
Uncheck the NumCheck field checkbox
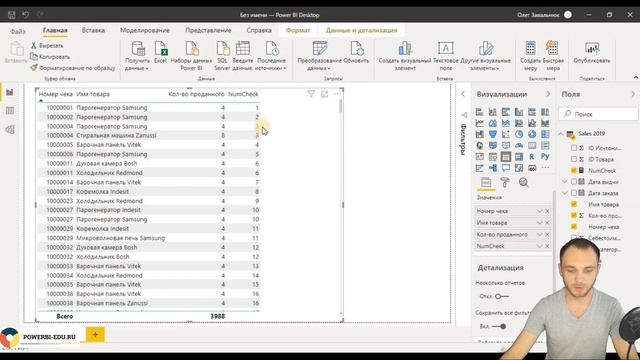coord(574,170)
